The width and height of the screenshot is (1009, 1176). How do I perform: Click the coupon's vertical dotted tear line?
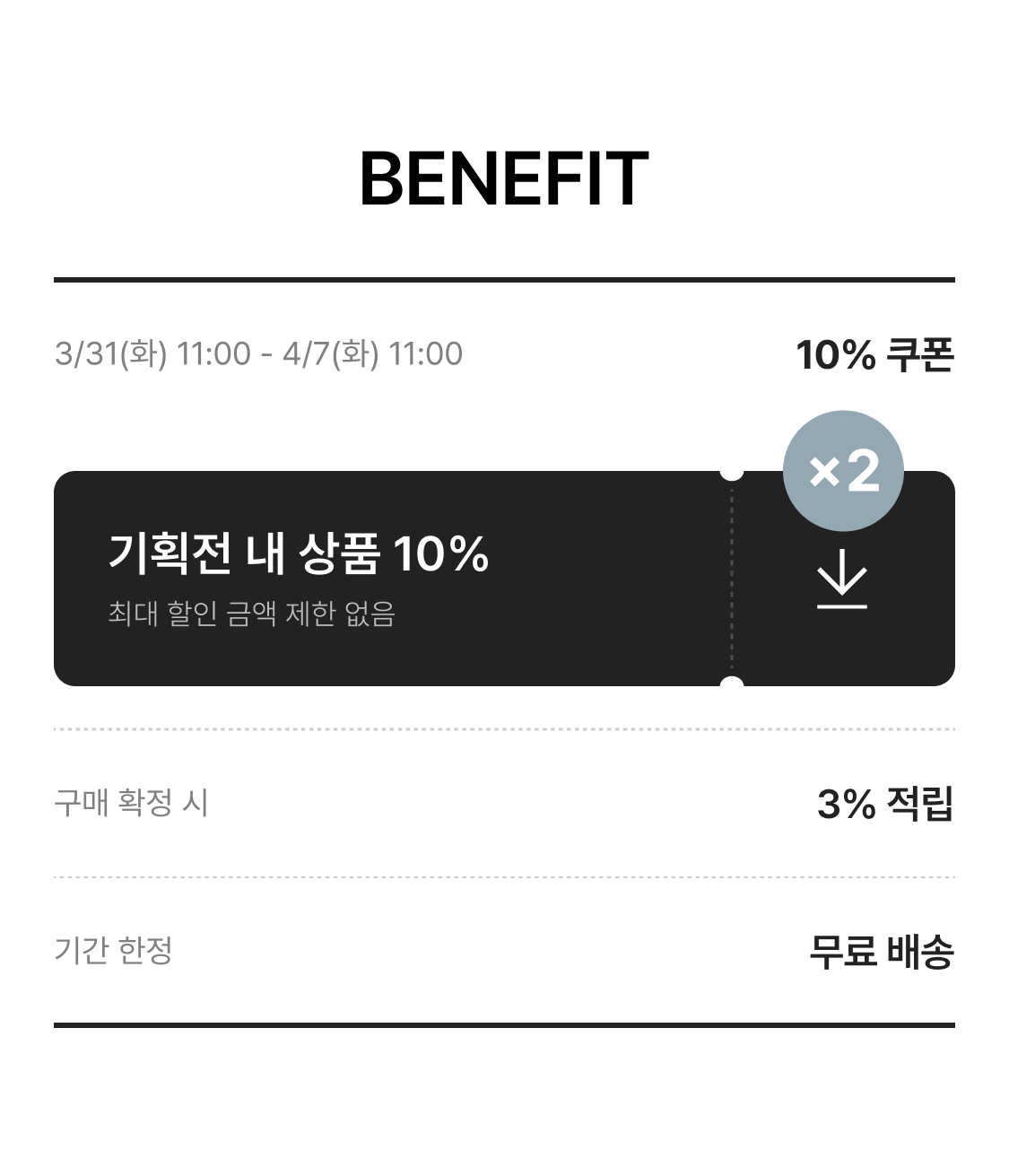[732, 579]
